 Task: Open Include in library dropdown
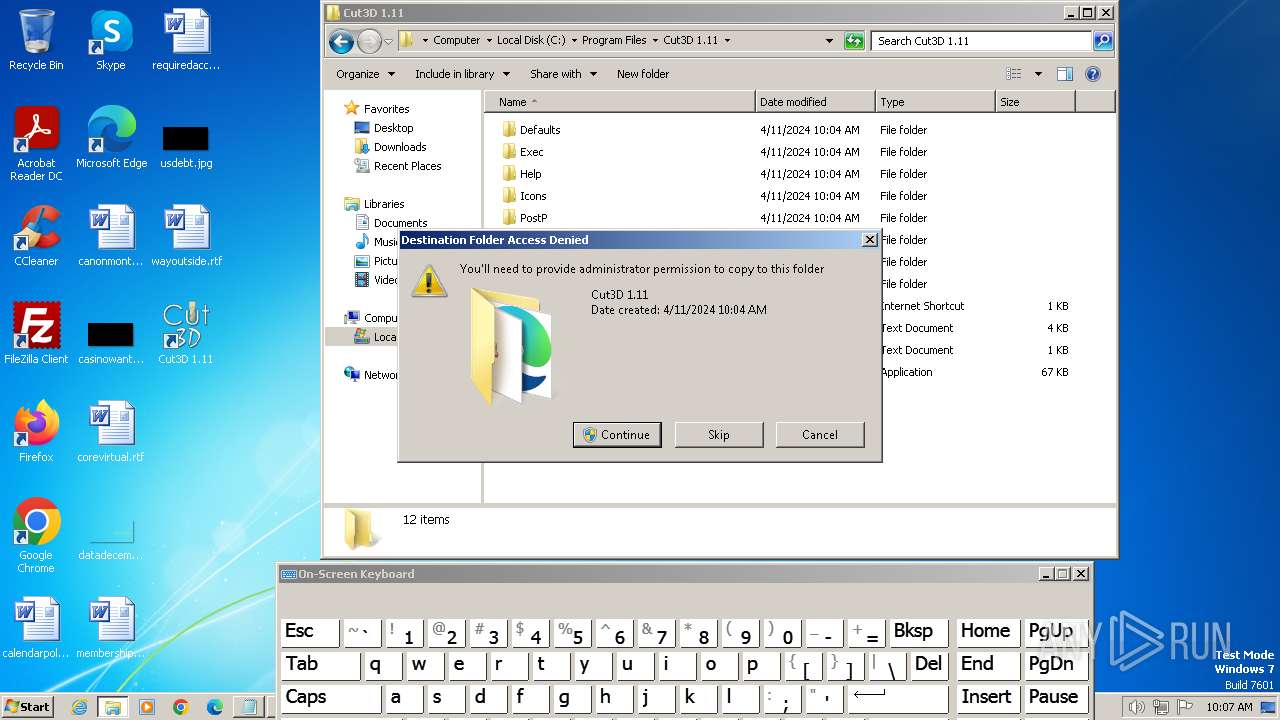pyautogui.click(x=462, y=74)
